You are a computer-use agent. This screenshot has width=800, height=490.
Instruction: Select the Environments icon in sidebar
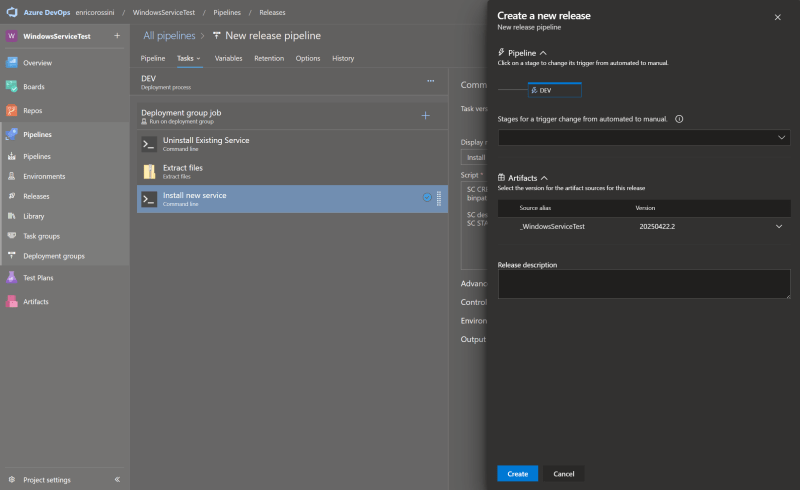(12, 176)
